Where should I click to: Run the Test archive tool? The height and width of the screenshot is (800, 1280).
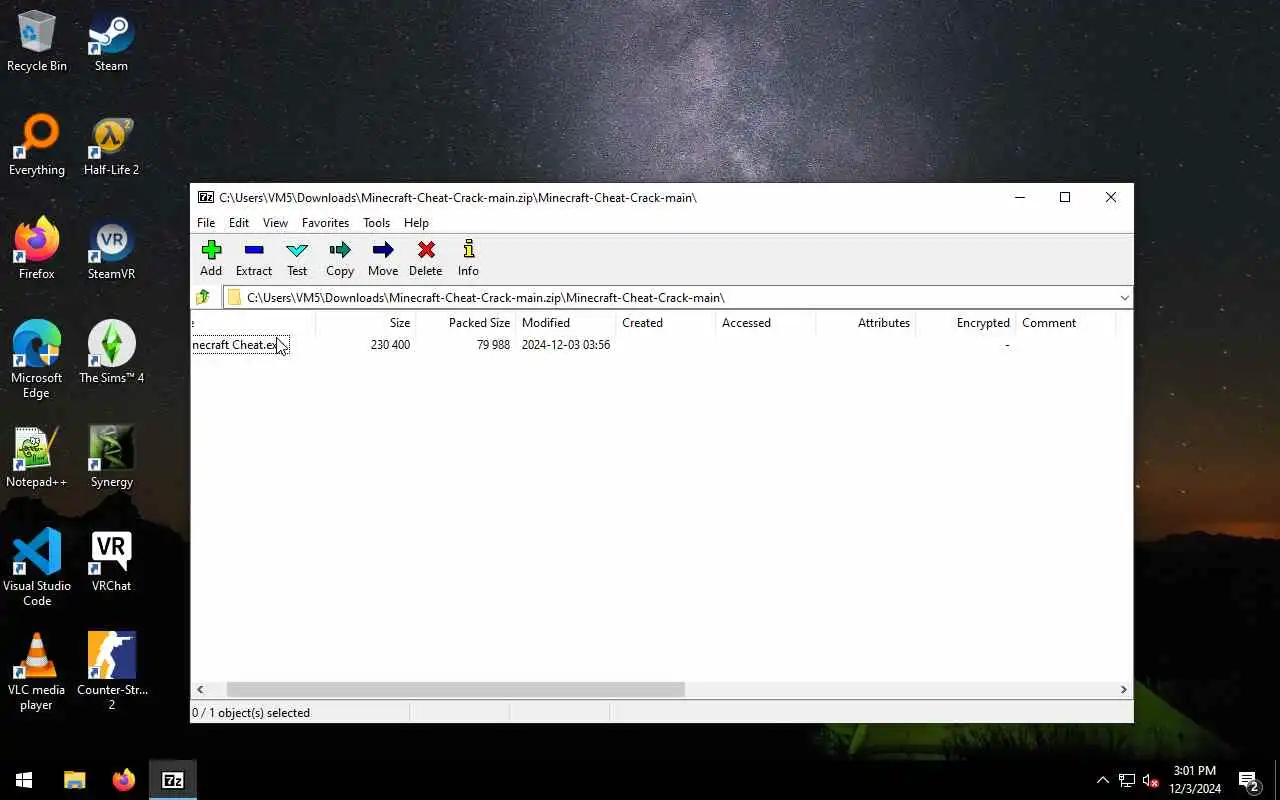point(297,258)
